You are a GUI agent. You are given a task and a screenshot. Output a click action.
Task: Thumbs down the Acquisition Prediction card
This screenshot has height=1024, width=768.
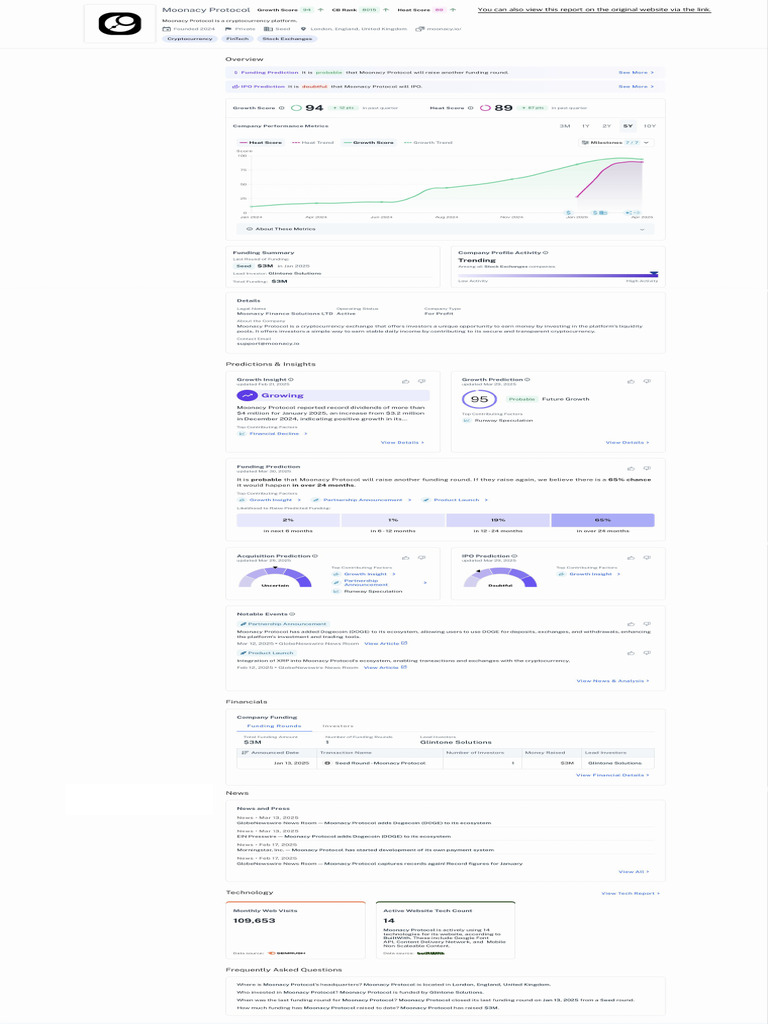click(422, 558)
